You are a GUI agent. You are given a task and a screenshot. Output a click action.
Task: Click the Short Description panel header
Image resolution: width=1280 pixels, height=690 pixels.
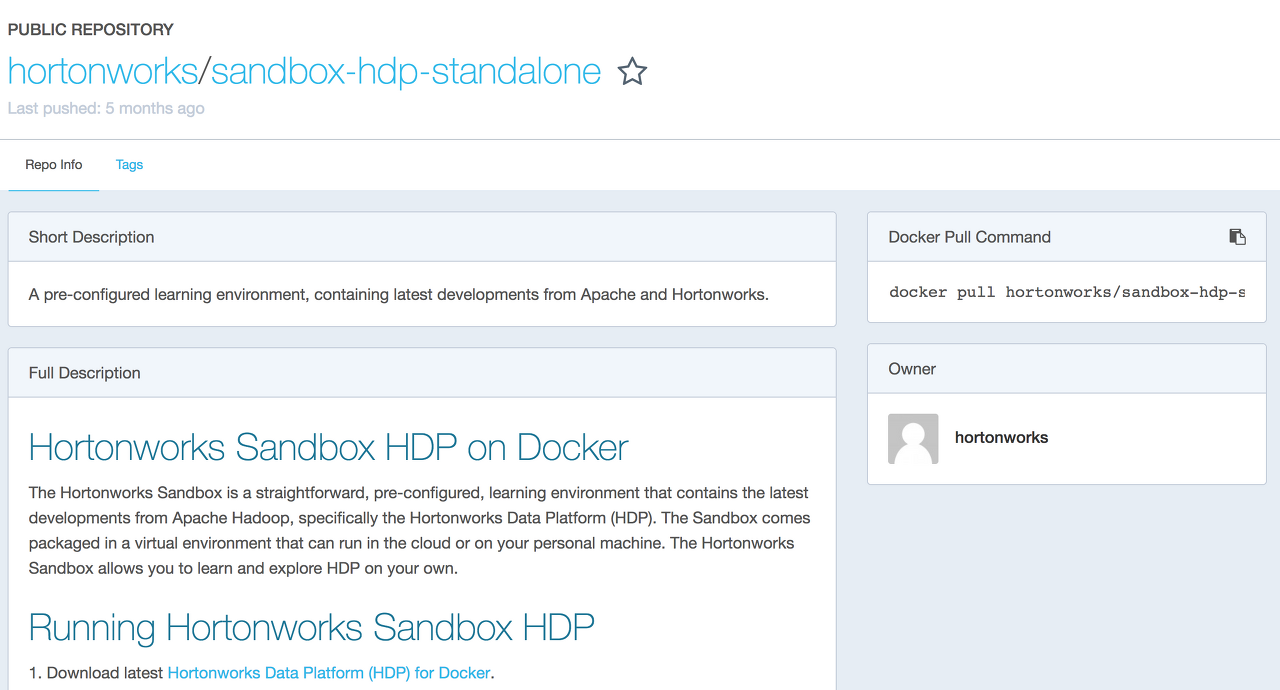coord(422,237)
